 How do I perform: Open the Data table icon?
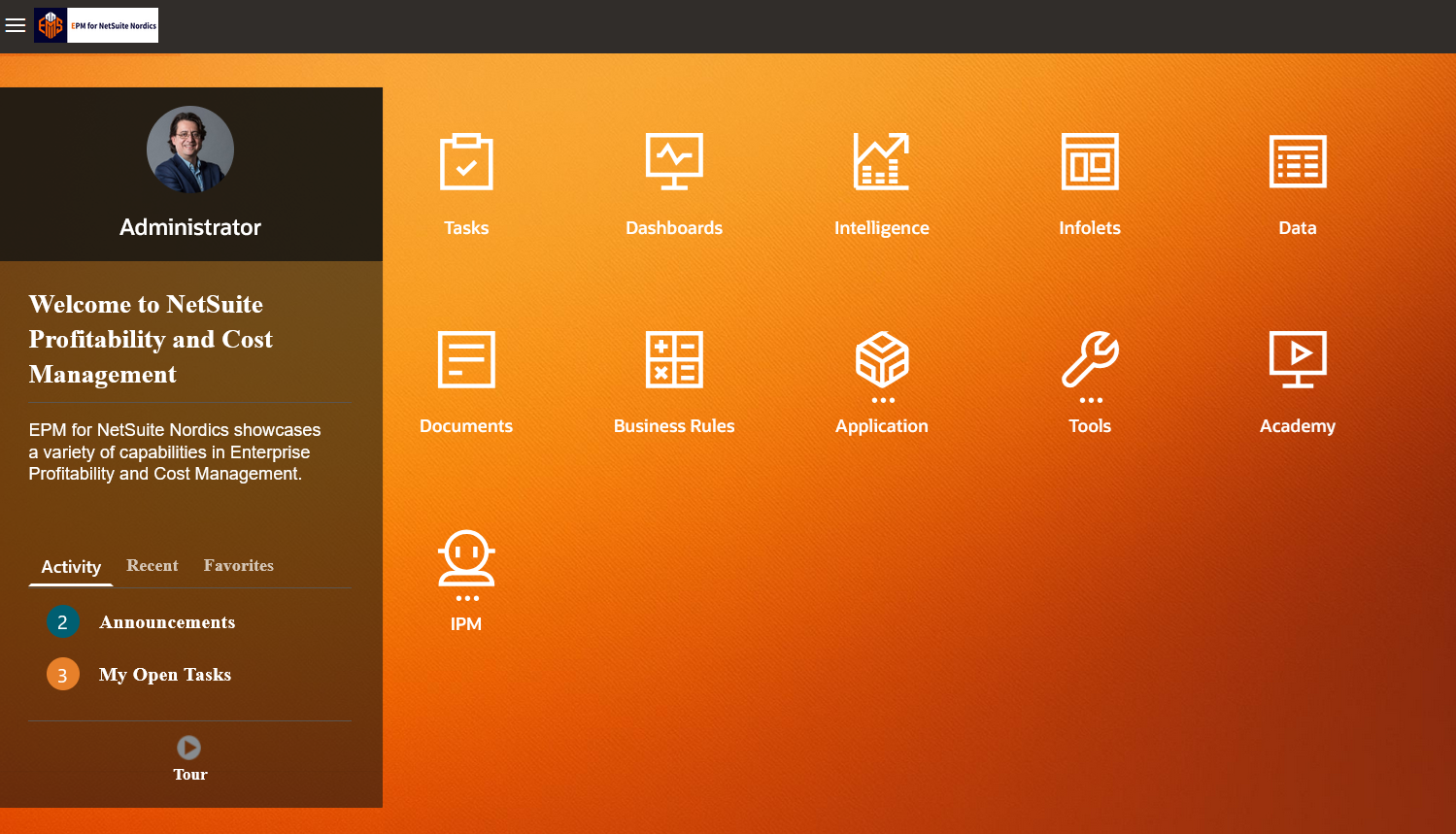(x=1297, y=162)
